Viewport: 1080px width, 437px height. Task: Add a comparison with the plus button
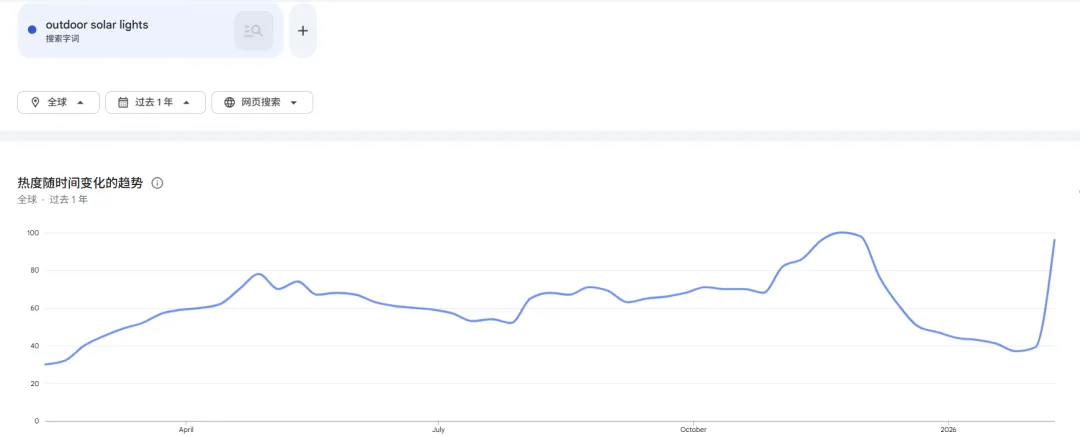click(x=303, y=31)
